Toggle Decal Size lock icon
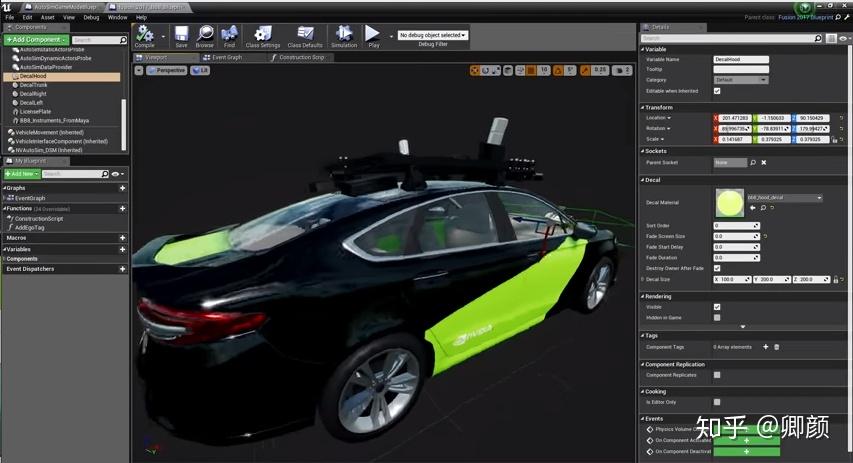This screenshot has width=853, height=463. click(x=836, y=279)
